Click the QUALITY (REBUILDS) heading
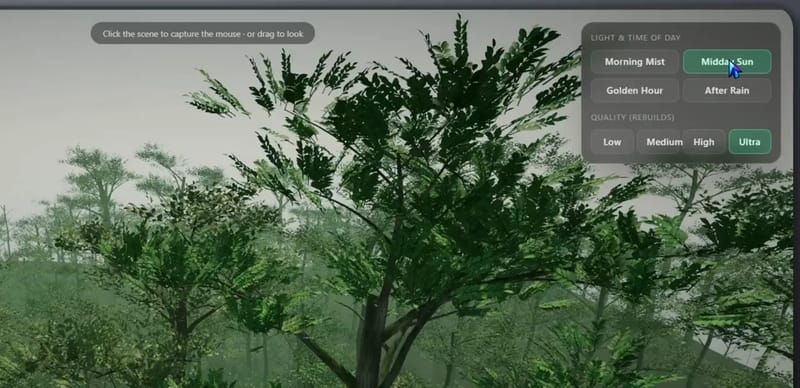The image size is (800, 388). point(633,117)
